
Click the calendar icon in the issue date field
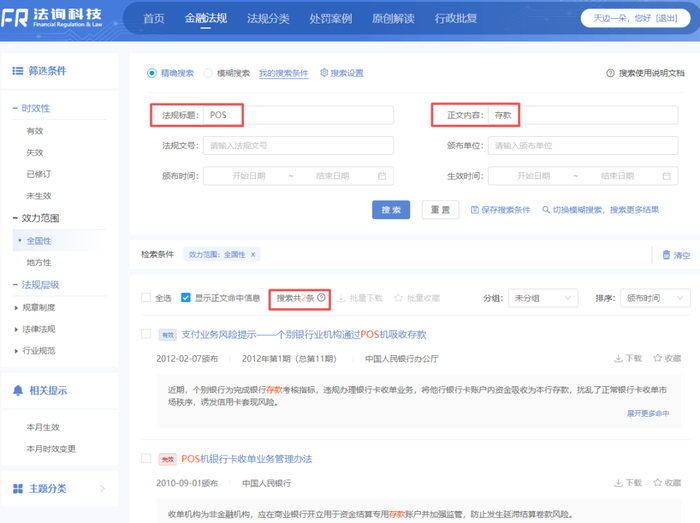coord(382,176)
